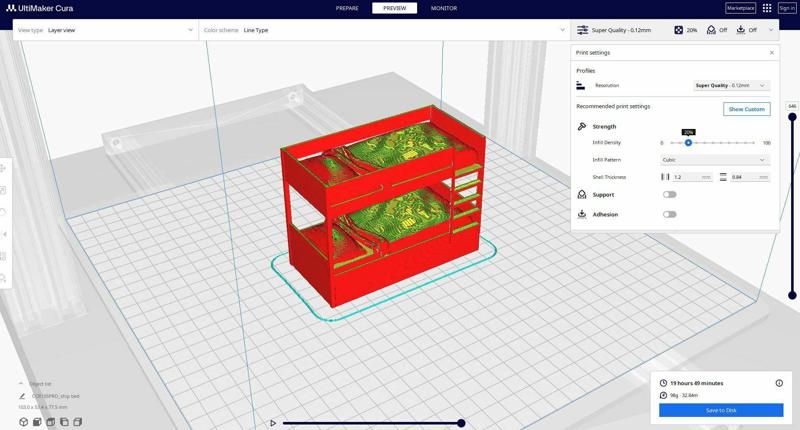The width and height of the screenshot is (800, 430).
Task: Open the Marketplace
Action: pos(740,8)
